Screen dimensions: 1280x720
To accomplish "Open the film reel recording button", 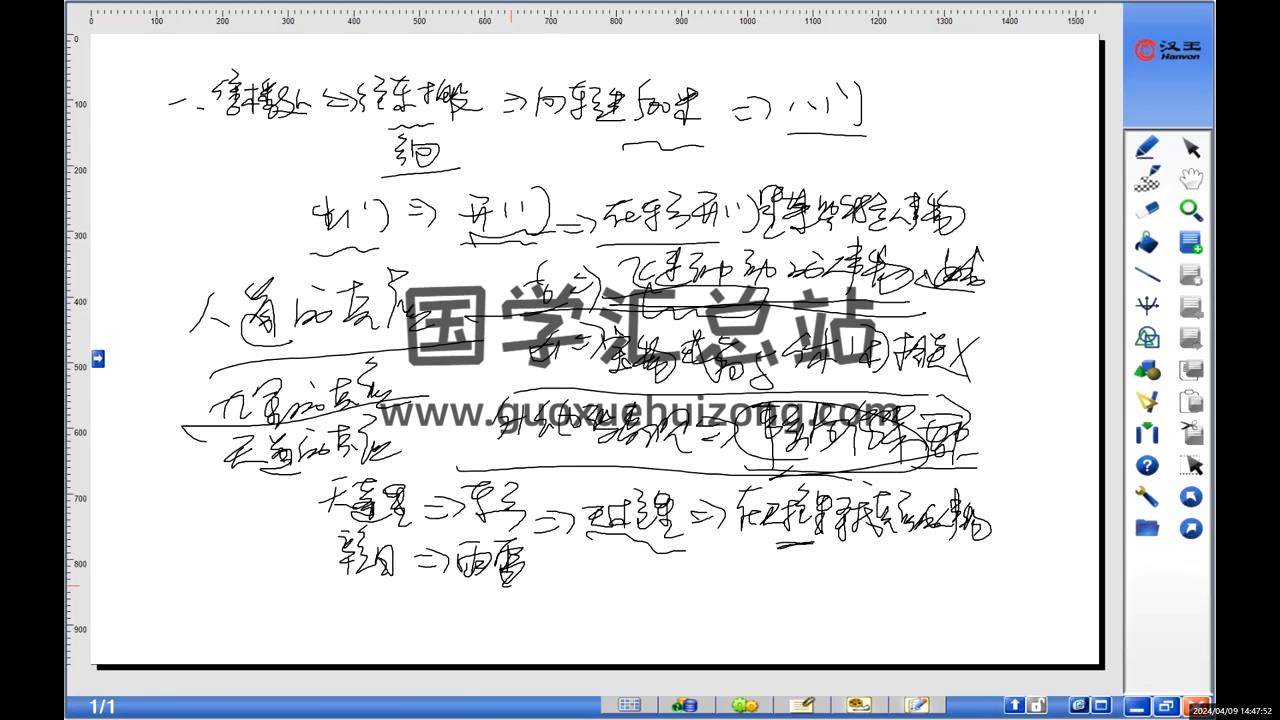I will [x=858, y=705].
